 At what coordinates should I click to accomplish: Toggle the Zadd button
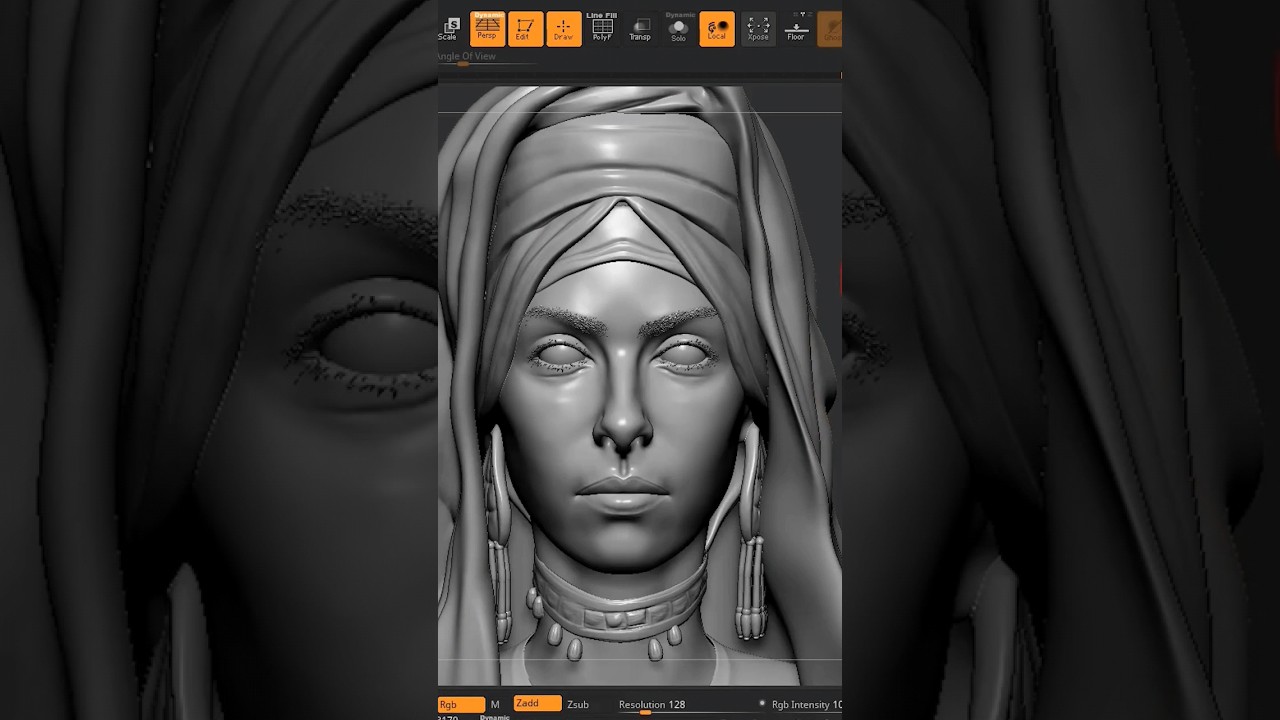[537, 704]
